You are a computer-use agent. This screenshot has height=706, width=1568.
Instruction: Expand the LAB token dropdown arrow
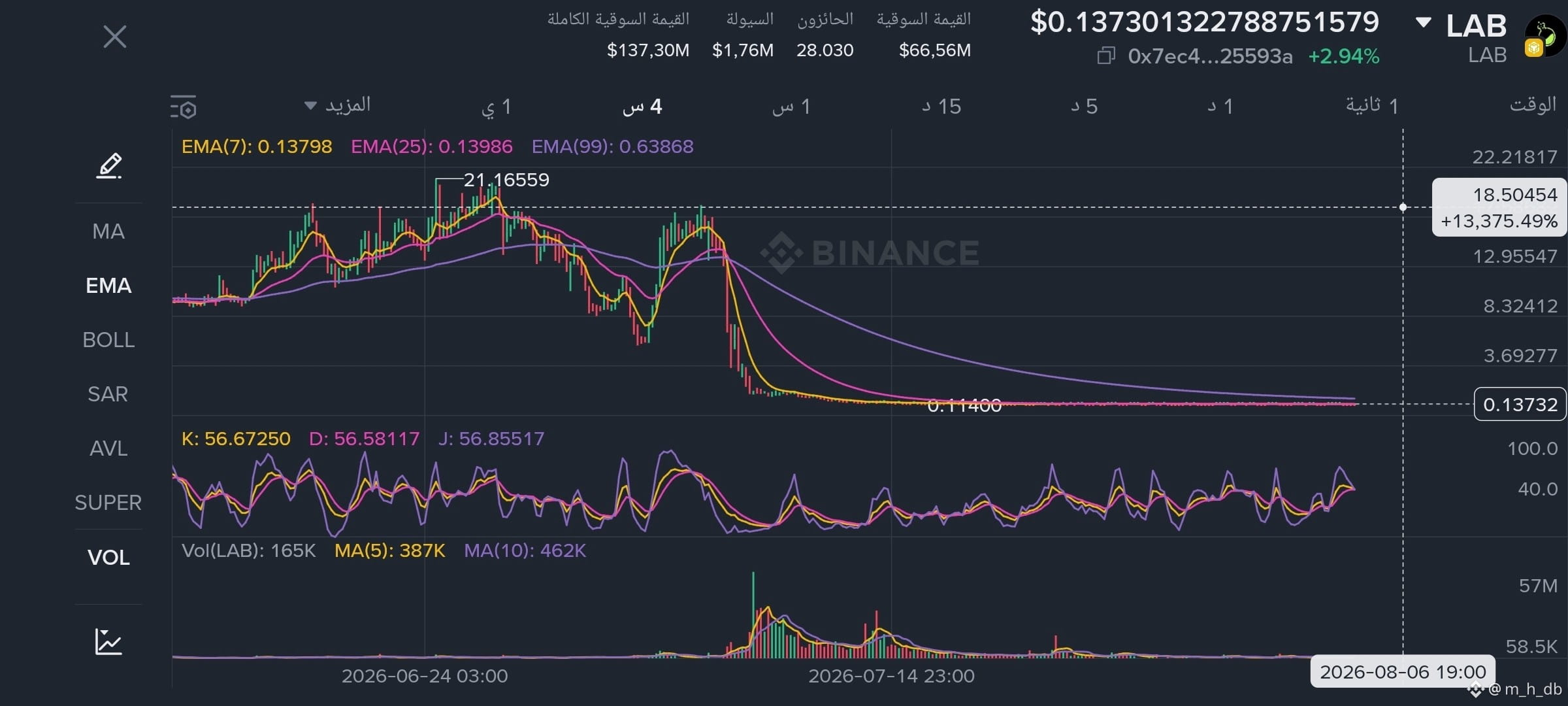pyautogui.click(x=1423, y=23)
